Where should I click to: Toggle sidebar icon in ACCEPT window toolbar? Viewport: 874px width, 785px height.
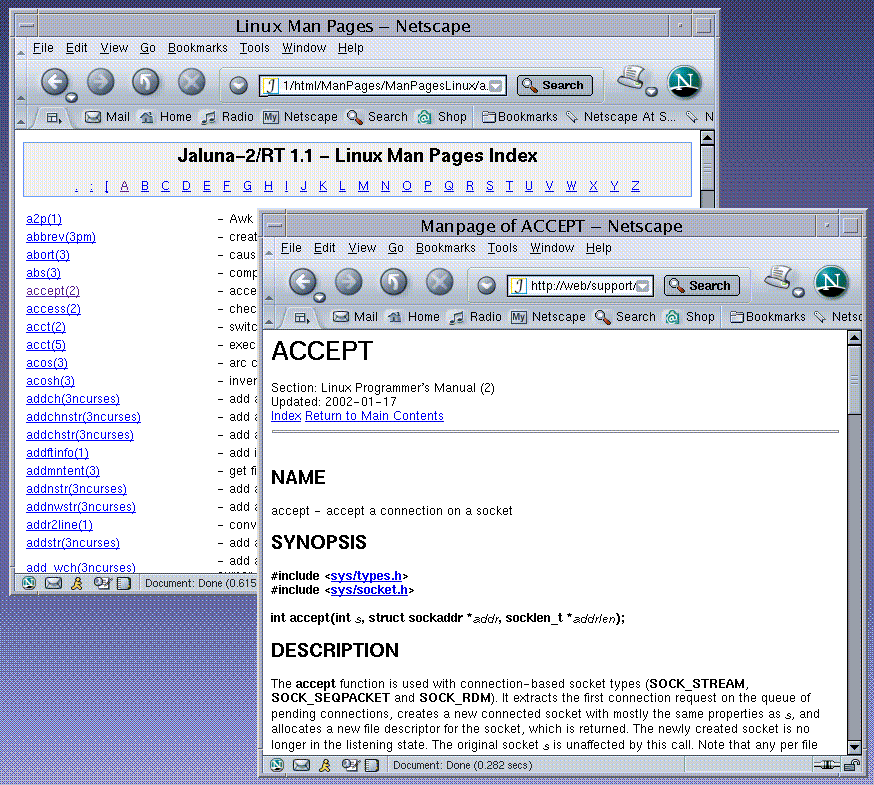(x=302, y=318)
